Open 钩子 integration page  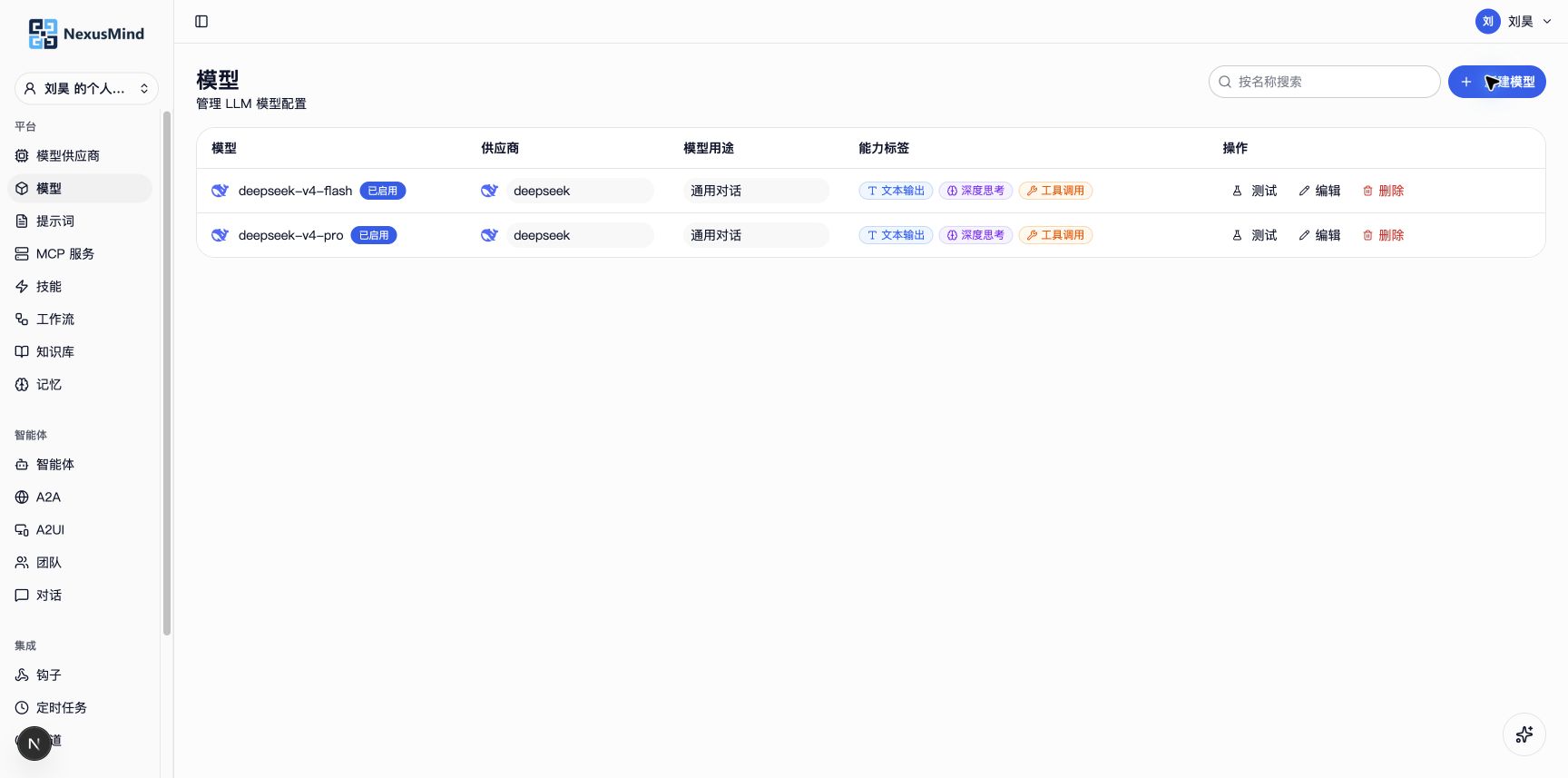tap(80, 675)
